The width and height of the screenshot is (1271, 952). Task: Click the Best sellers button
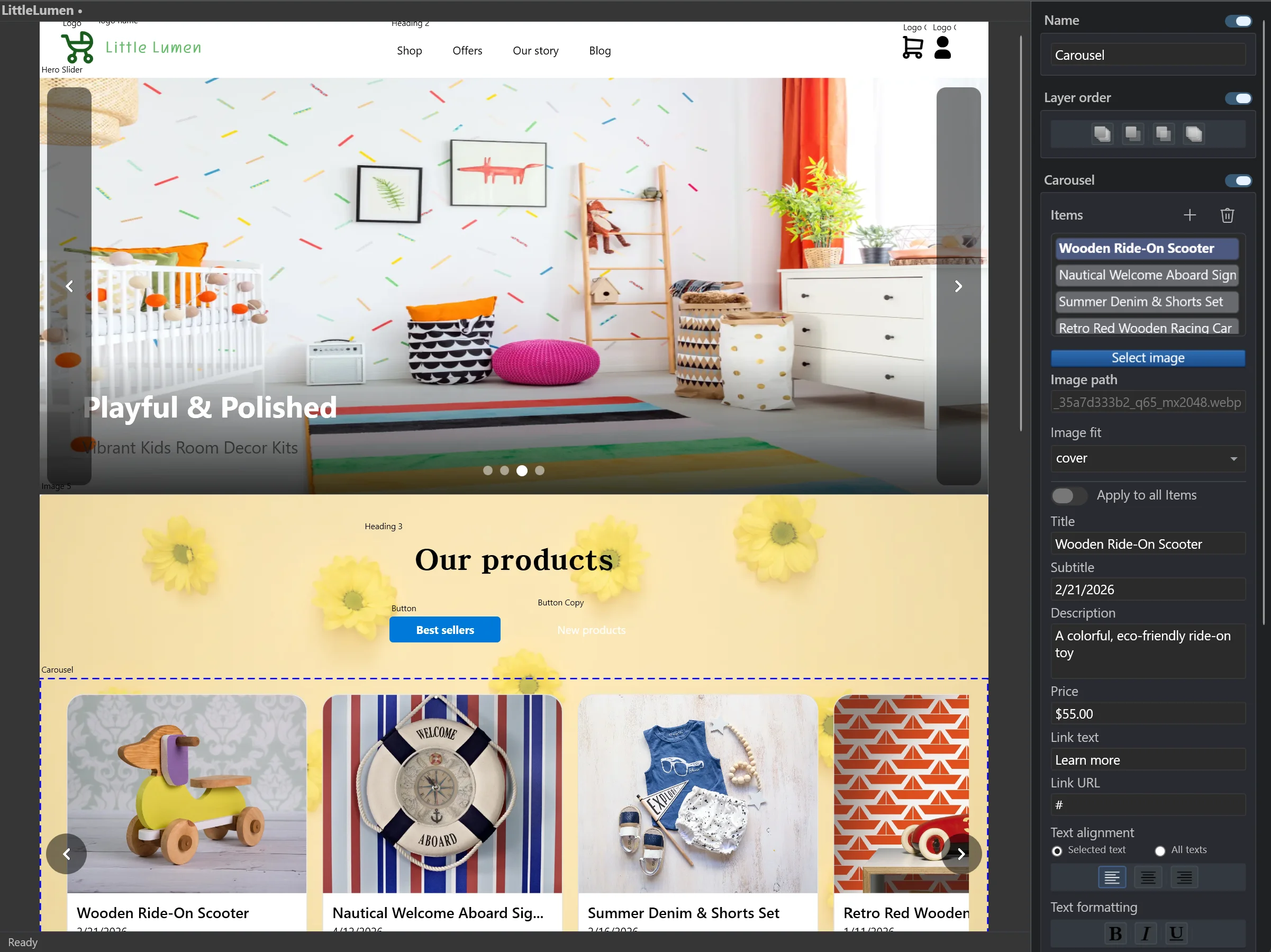(444, 630)
